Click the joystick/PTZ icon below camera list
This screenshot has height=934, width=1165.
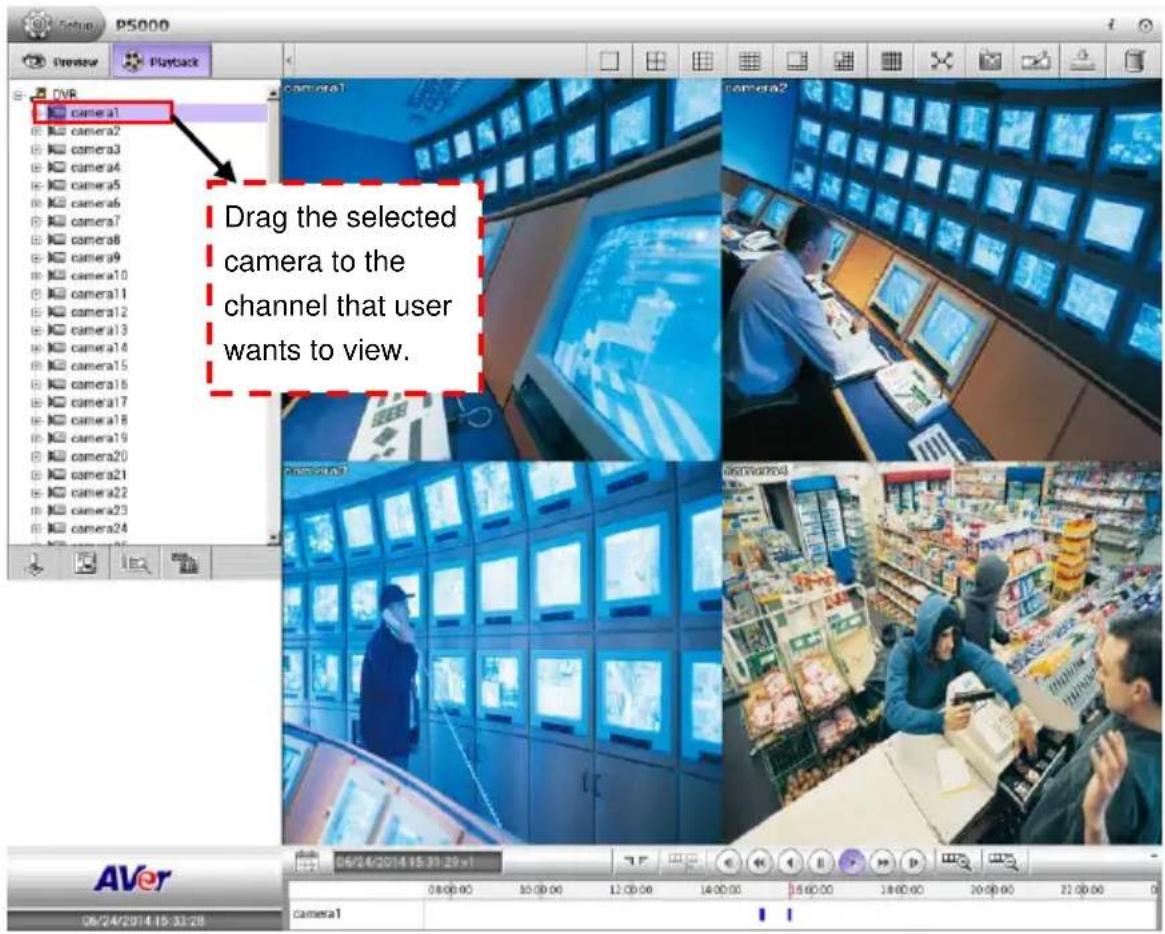click(x=35, y=563)
